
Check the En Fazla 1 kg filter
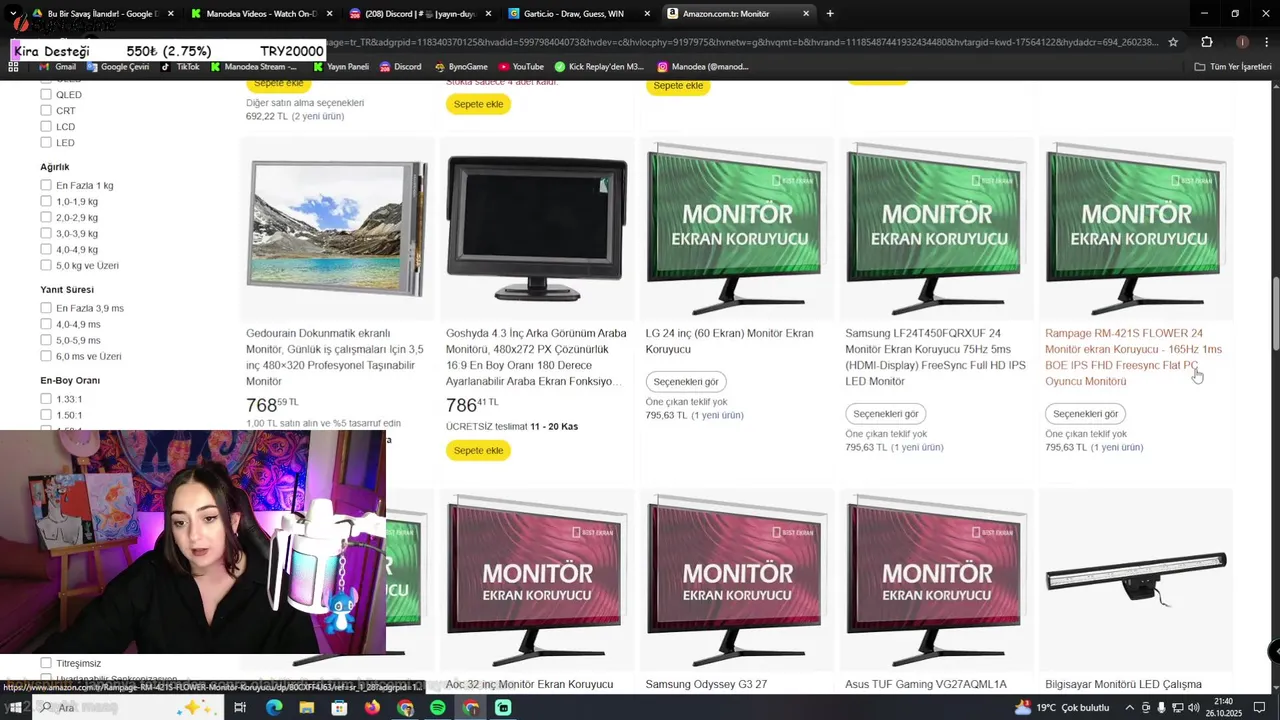[46, 185]
